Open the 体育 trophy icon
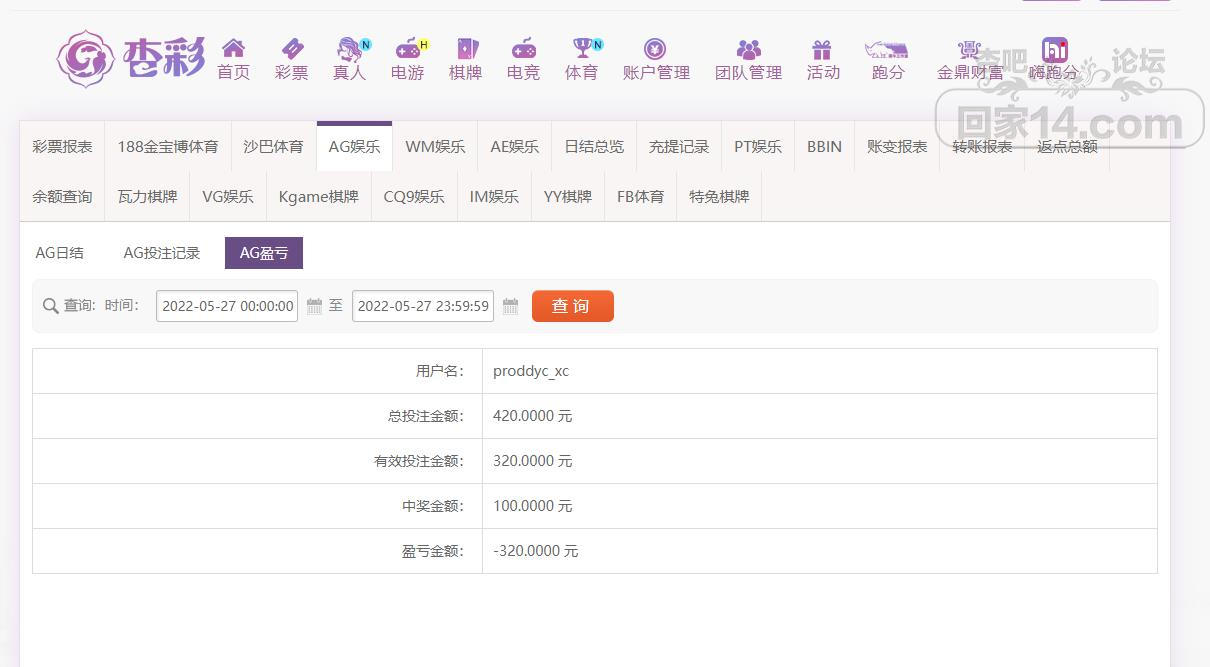Viewport: 1210px width, 667px height. click(582, 49)
